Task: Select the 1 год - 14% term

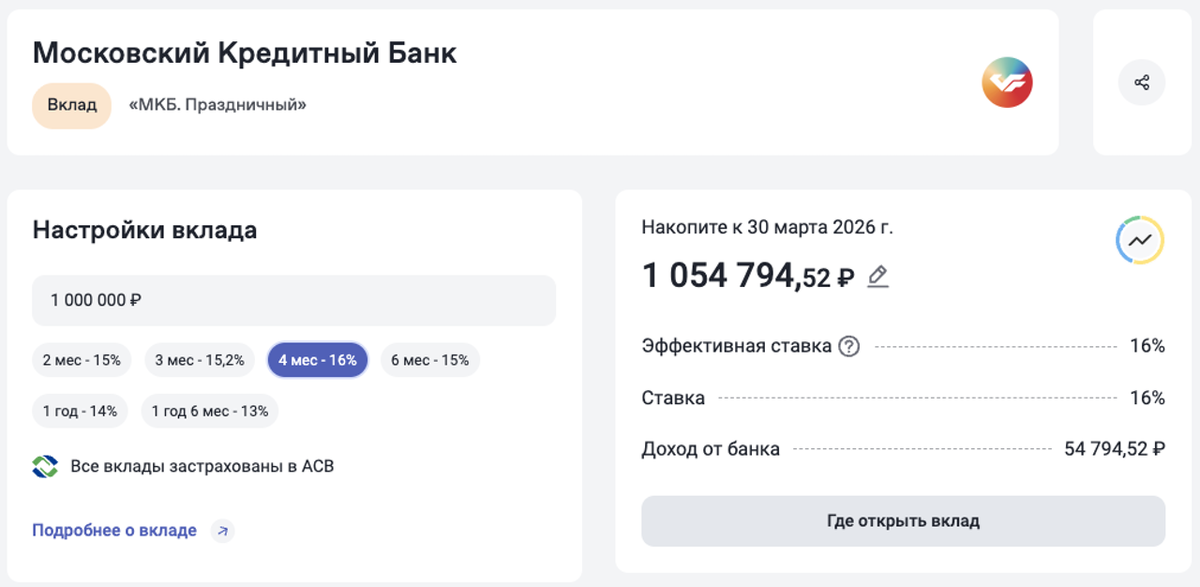Action: click(x=79, y=410)
